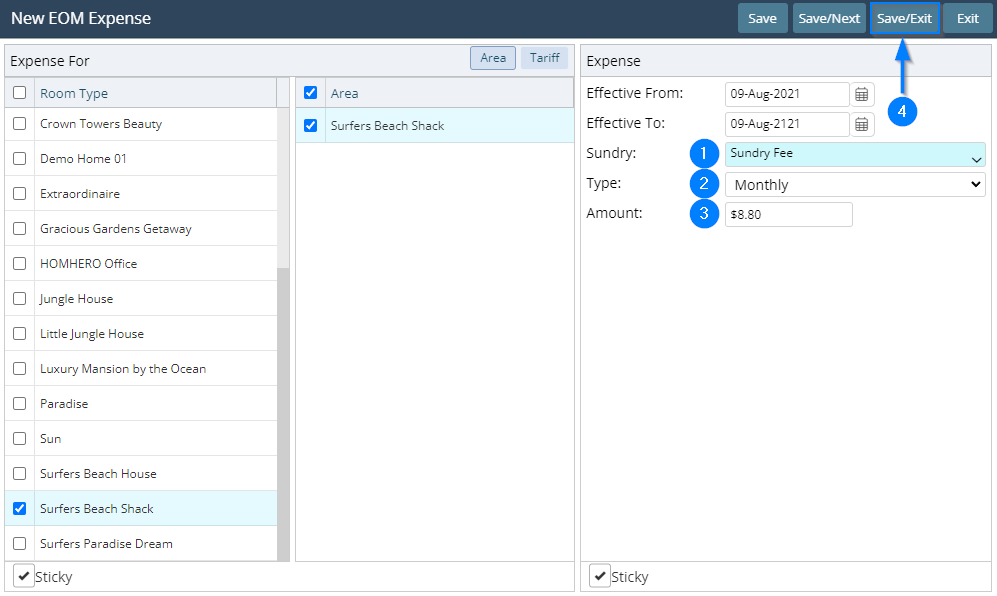Tick the Paradise room type checkbox
Screen dimensions: 997x596
[19, 404]
